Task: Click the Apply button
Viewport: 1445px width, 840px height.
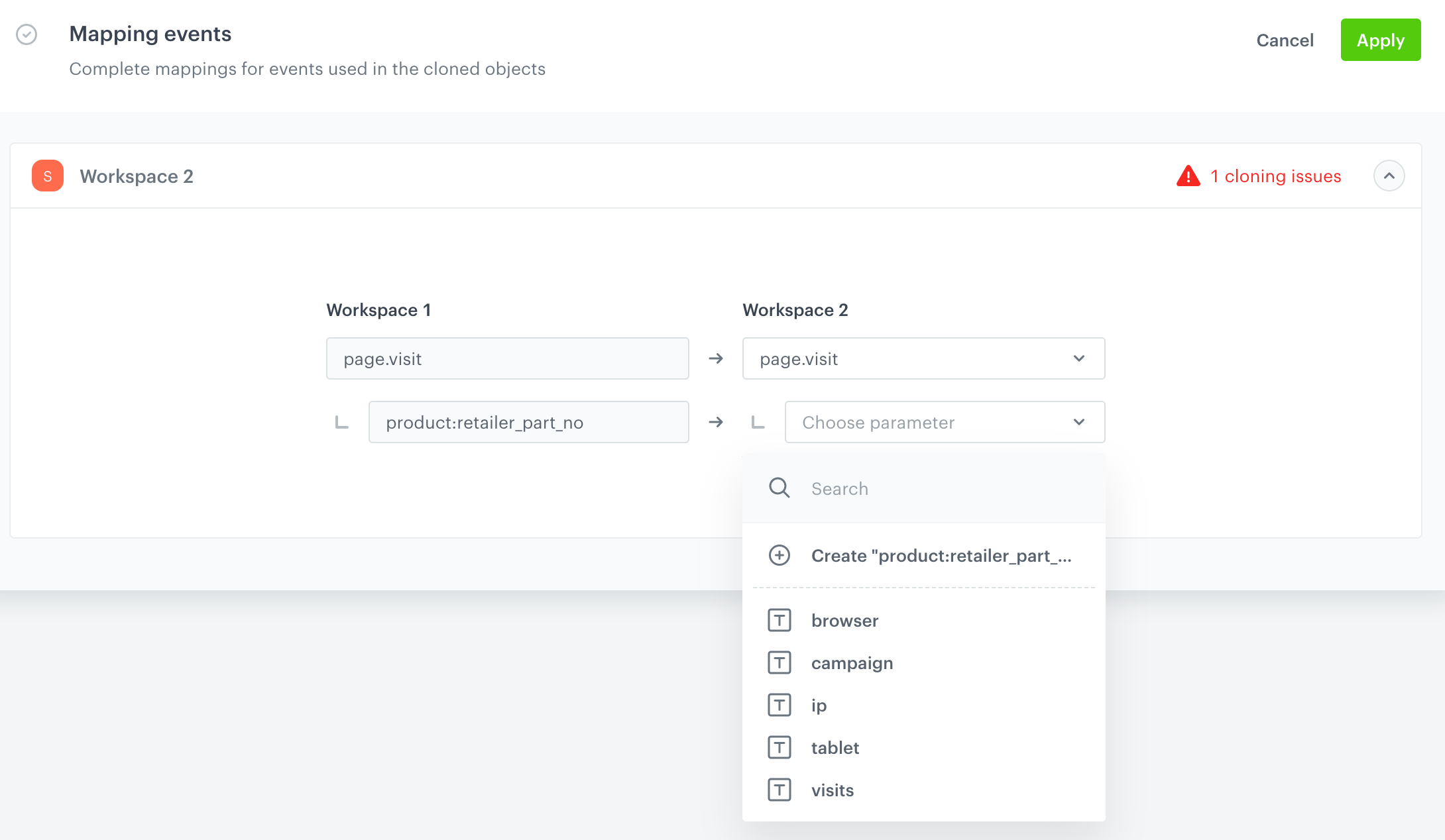Action: (x=1380, y=40)
